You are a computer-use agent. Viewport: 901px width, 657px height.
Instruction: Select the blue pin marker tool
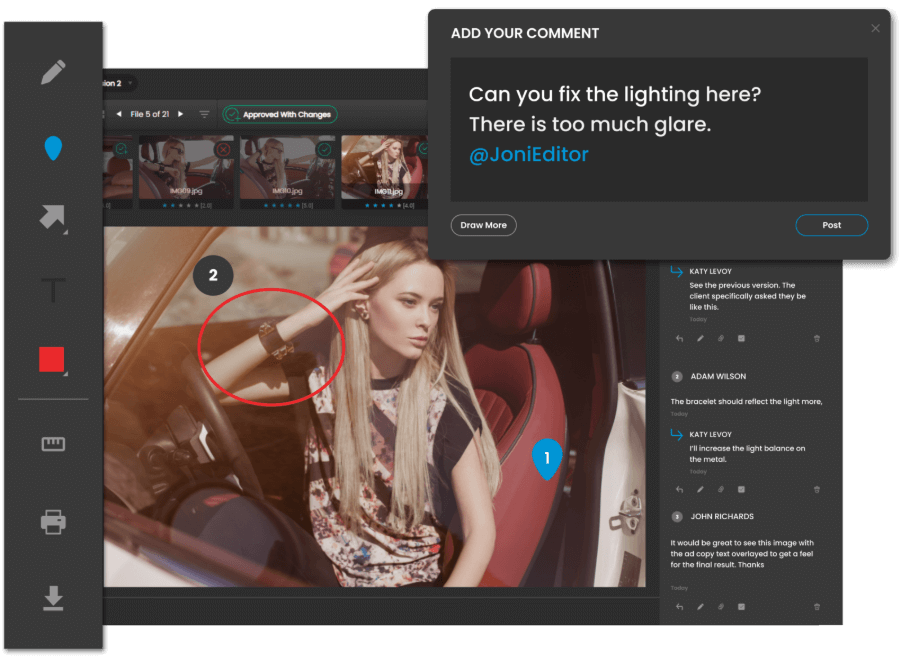click(53, 149)
